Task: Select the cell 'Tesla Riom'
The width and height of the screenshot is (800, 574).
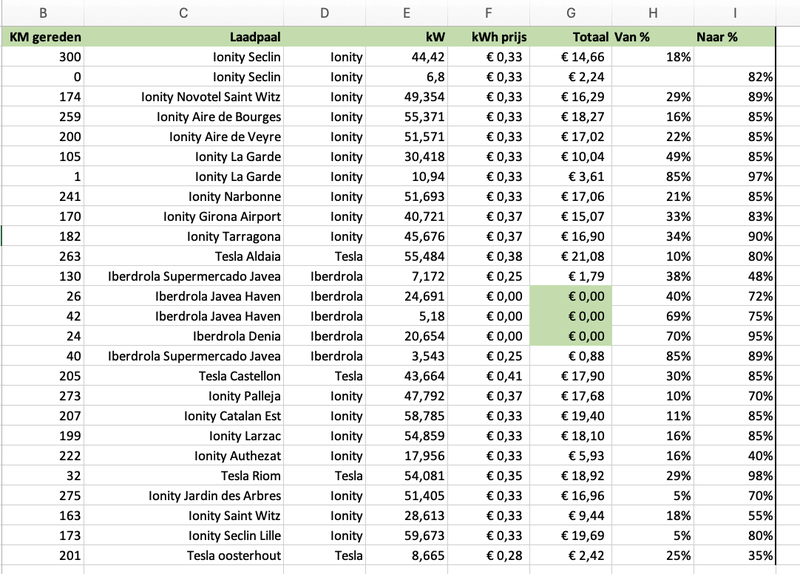Action: point(184,475)
